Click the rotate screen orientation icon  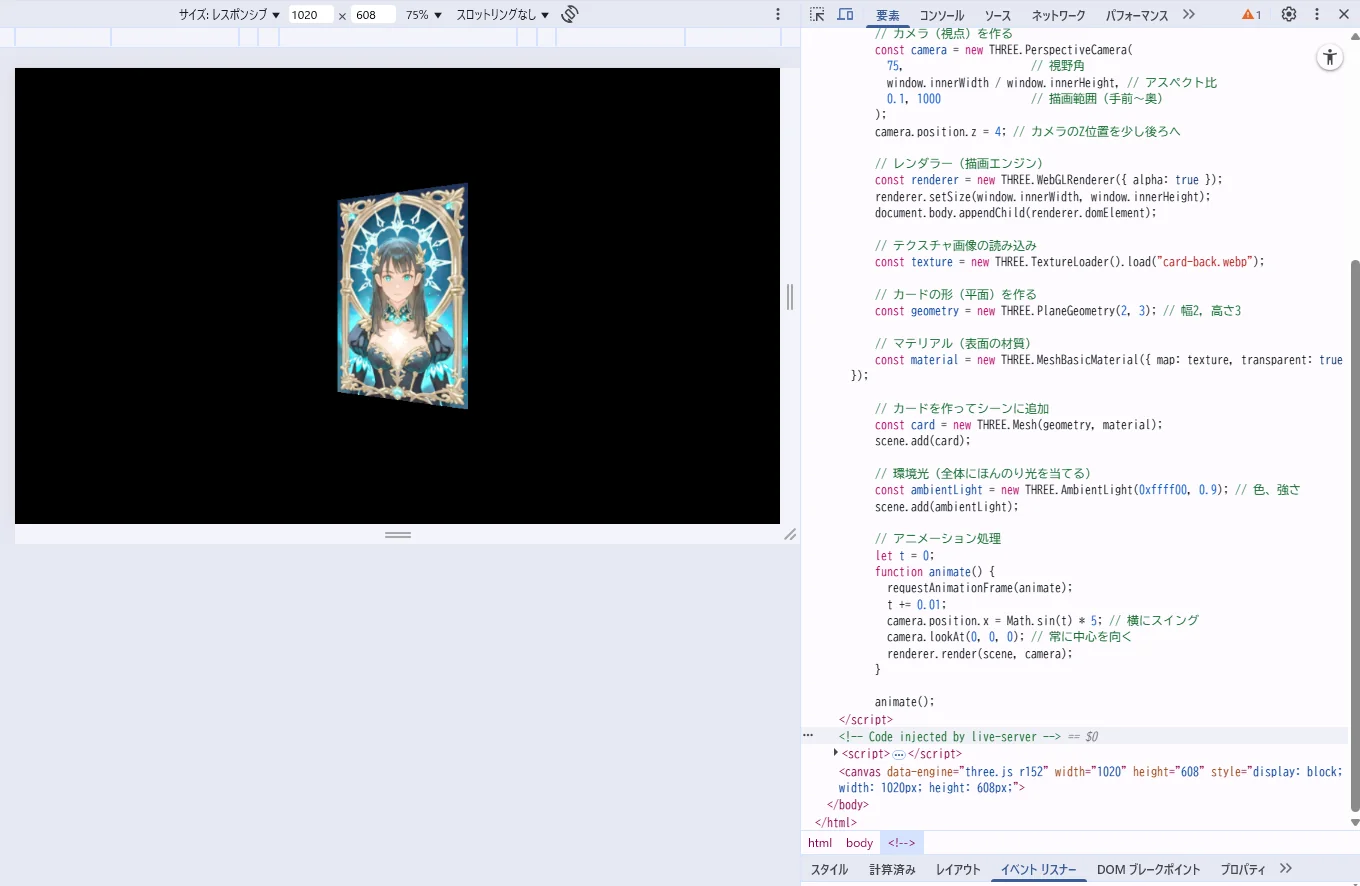[570, 14]
